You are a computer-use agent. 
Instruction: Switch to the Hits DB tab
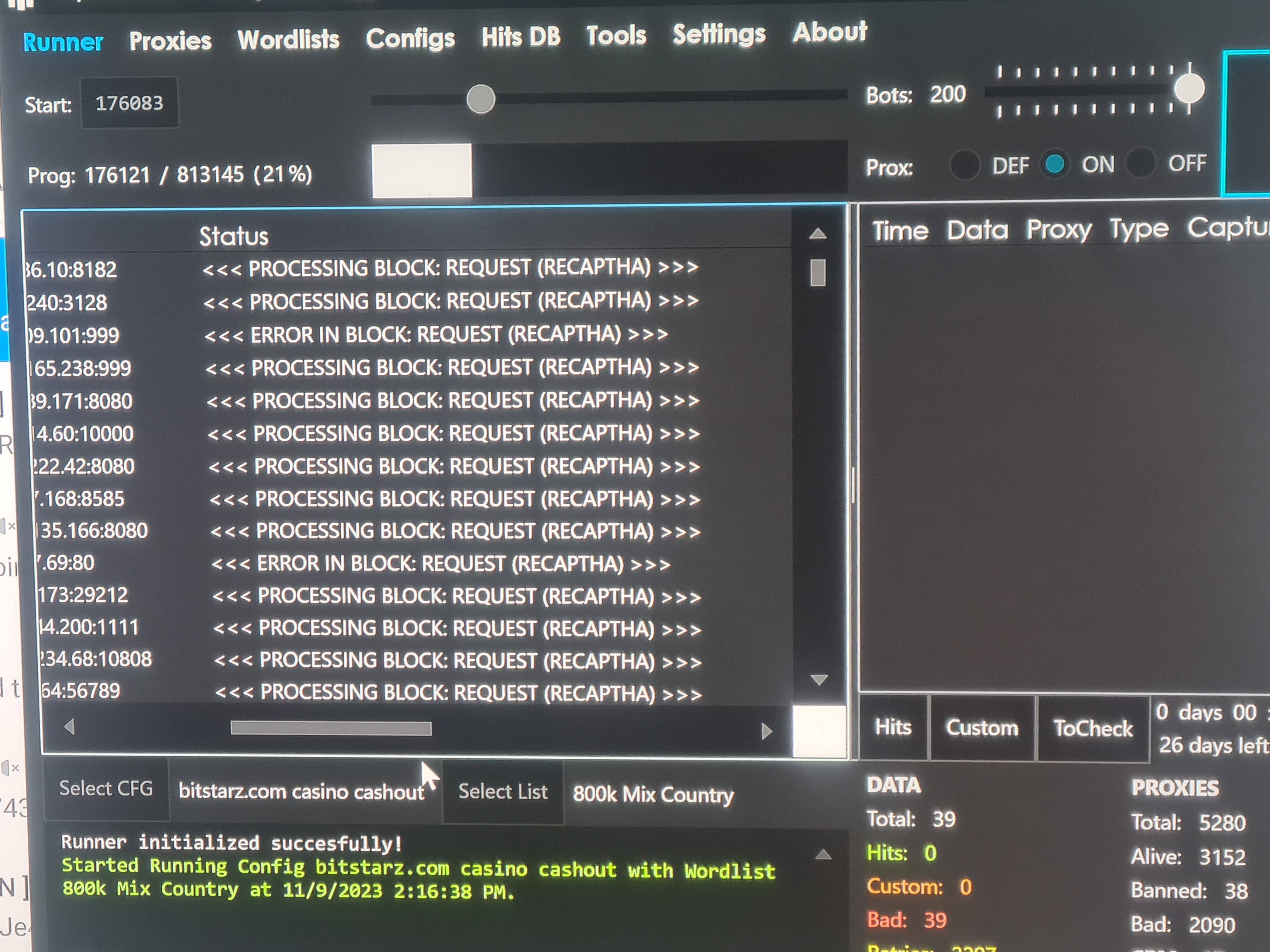520,37
